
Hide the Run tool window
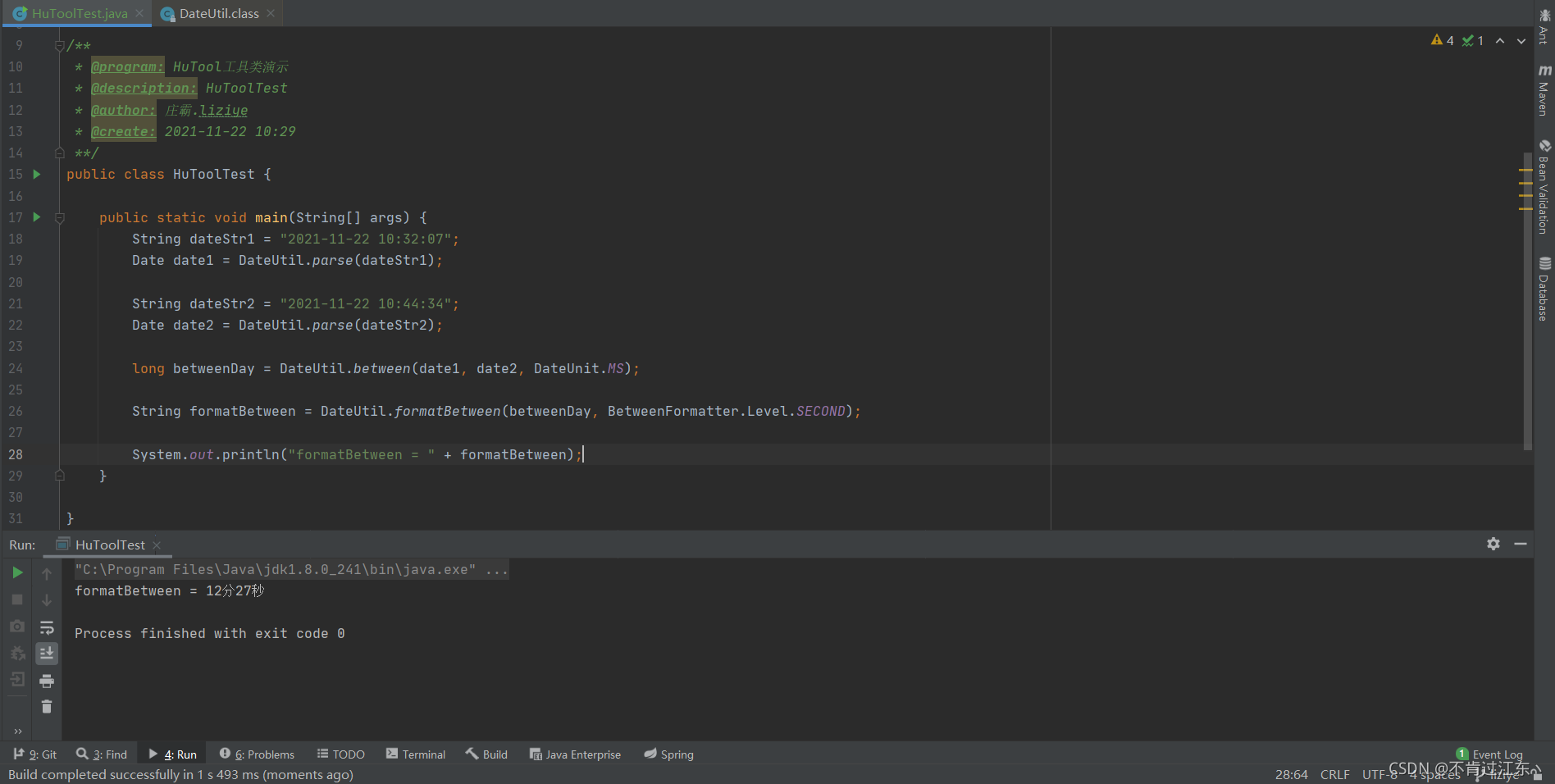(x=1521, y=544)
